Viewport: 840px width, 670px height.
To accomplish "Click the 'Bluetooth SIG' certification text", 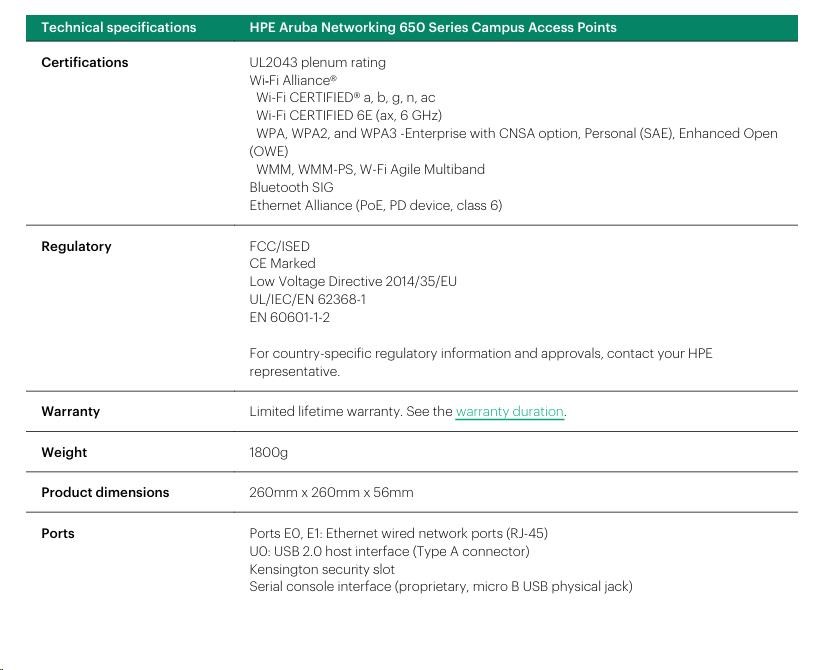I will tap(291, 187).
